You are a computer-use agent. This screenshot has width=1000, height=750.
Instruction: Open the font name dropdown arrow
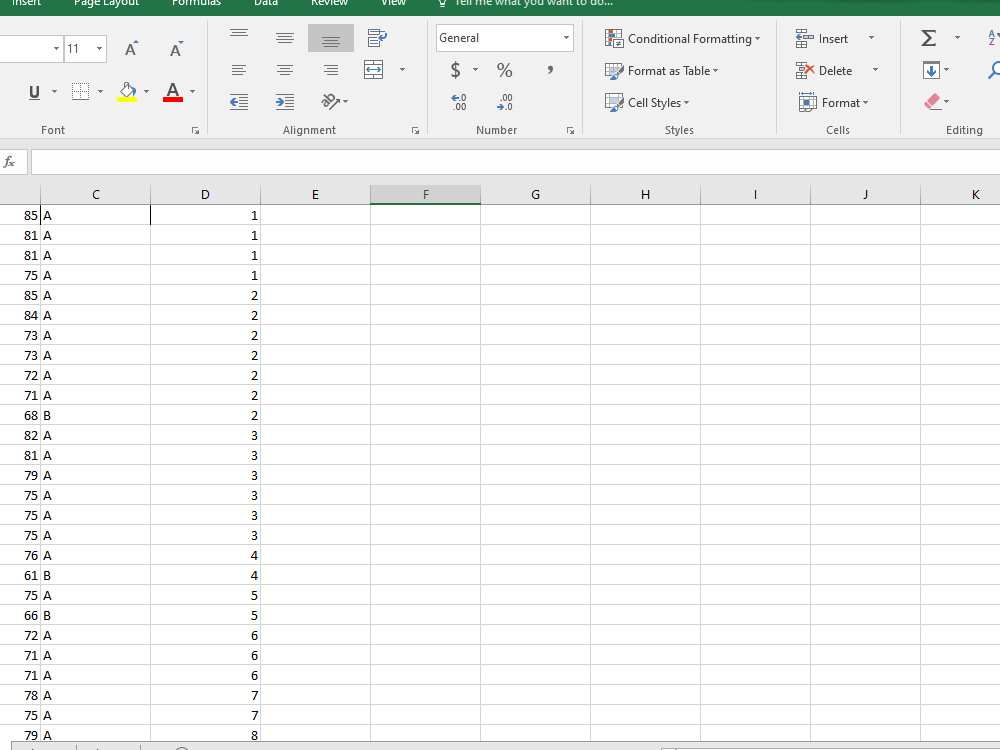pyautogui.click(x=56, y=49)
